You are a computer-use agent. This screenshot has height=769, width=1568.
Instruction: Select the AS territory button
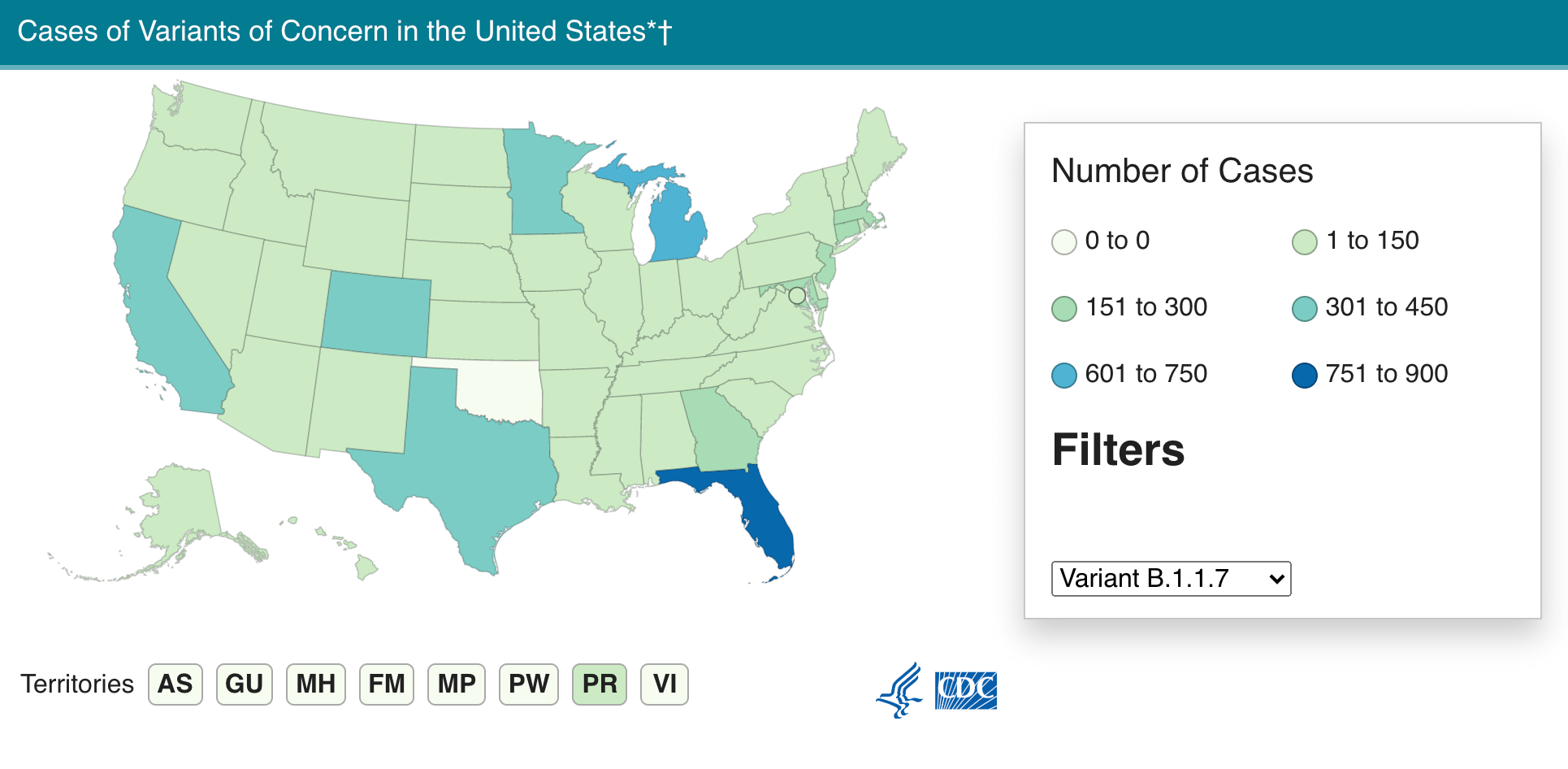pyautogui.click(x=175, y=684)
